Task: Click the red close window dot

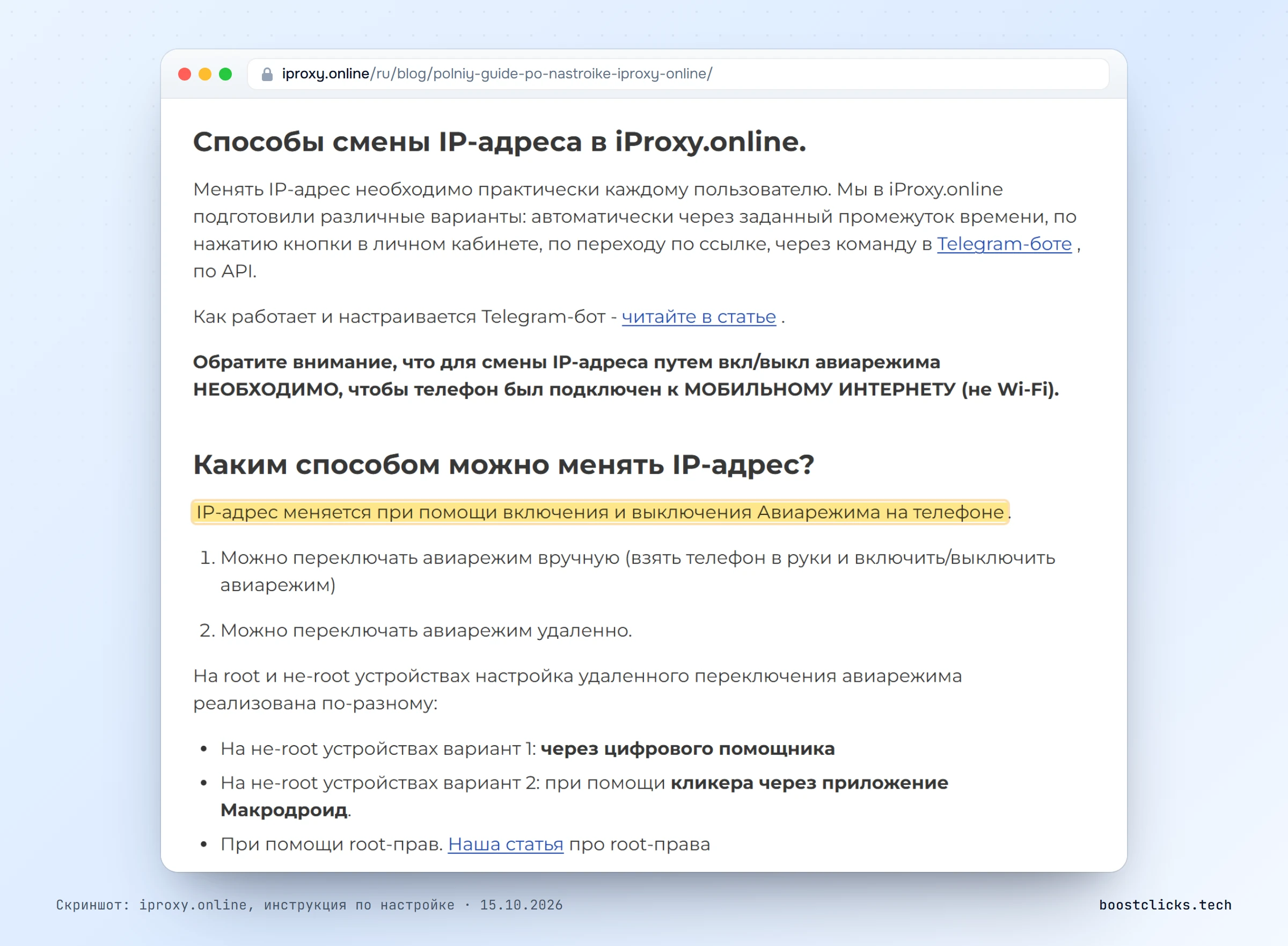Action: point(184,74)
